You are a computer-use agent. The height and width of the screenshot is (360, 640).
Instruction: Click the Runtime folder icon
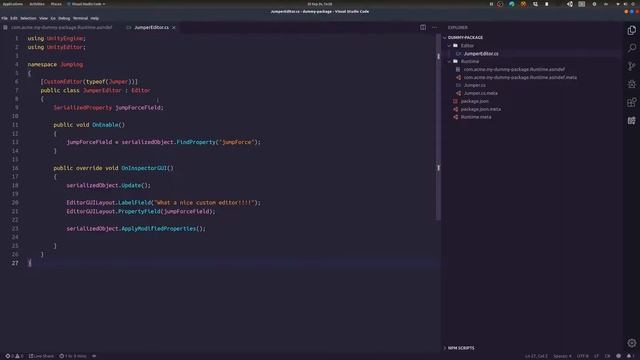tap(456, 62)
